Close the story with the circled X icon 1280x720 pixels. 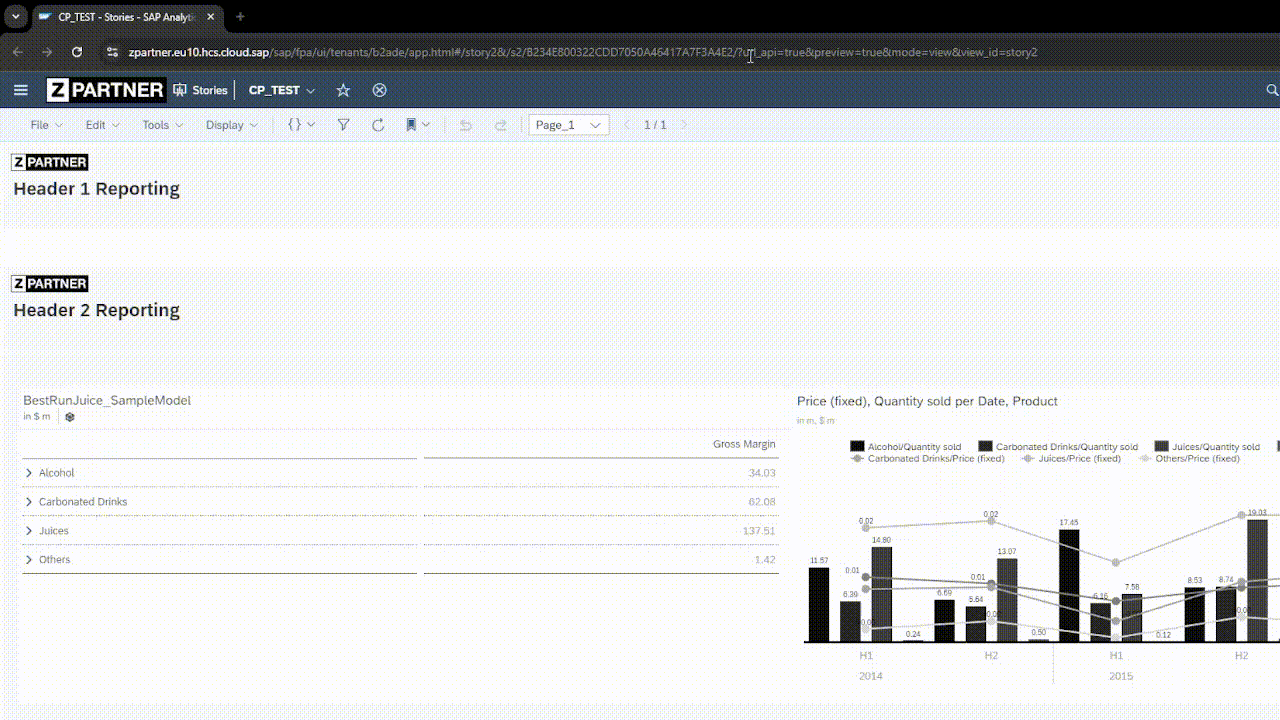point(379,90)
